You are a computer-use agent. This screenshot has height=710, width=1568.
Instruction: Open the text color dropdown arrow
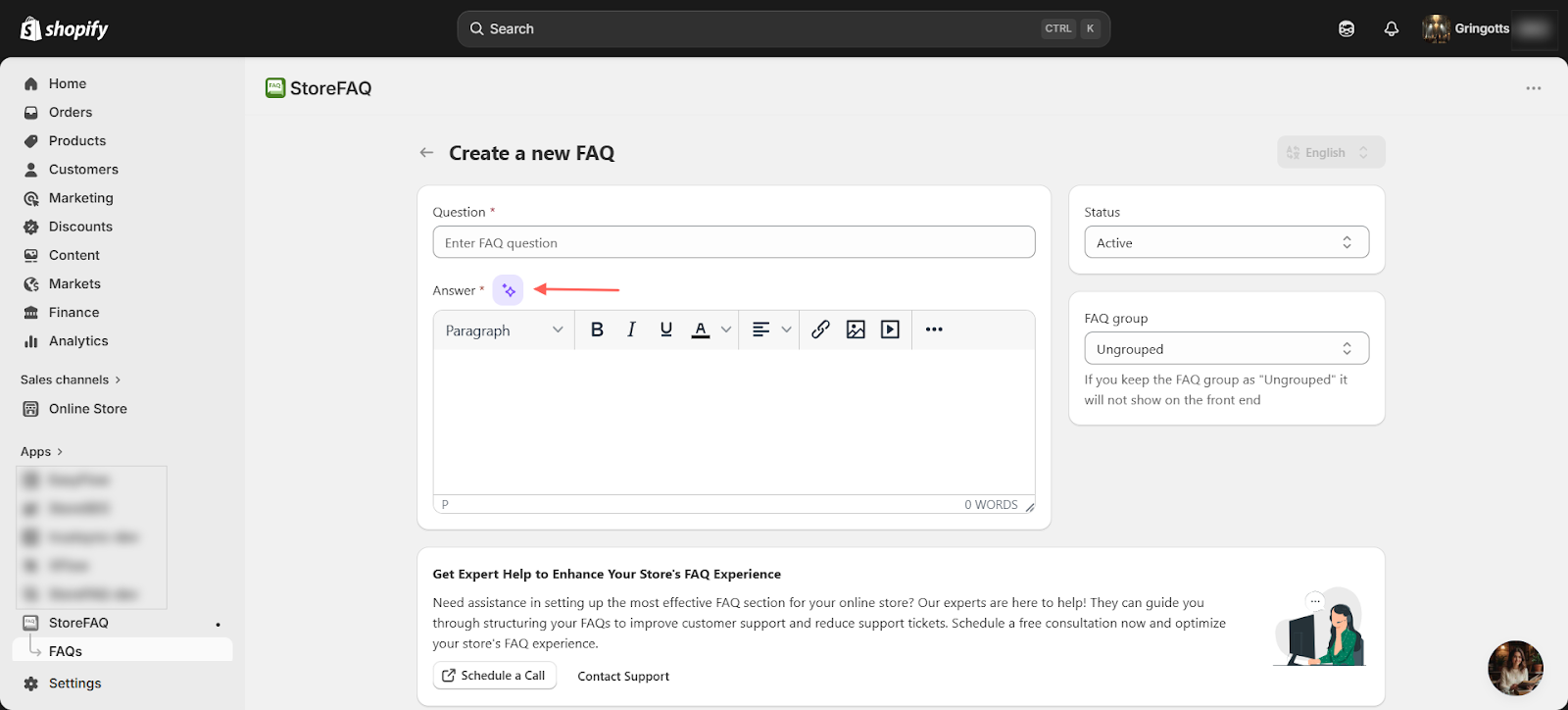tap(726, 330)
